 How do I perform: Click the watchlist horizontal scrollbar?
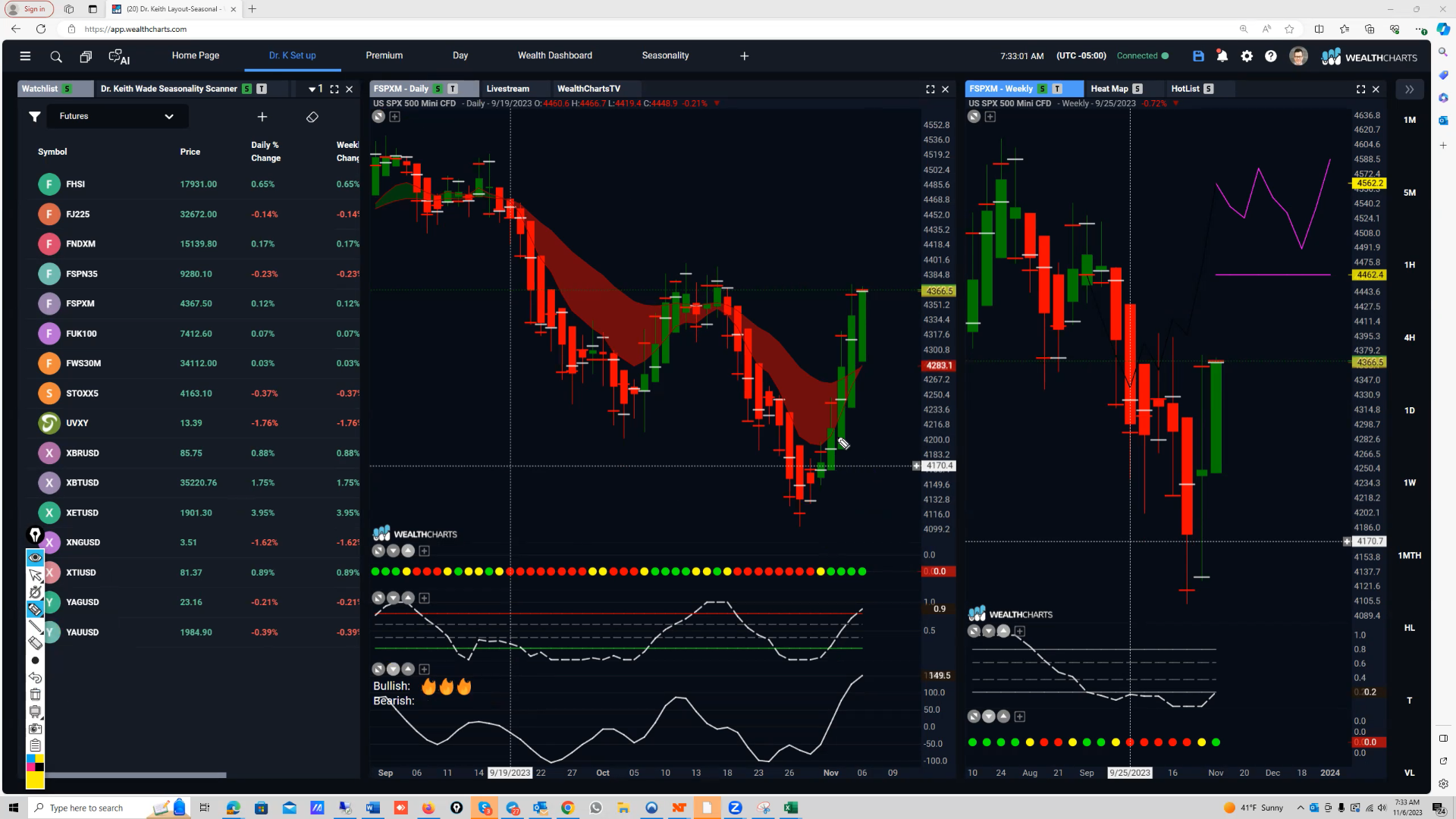pyautogui.click(x=136, y=775)
